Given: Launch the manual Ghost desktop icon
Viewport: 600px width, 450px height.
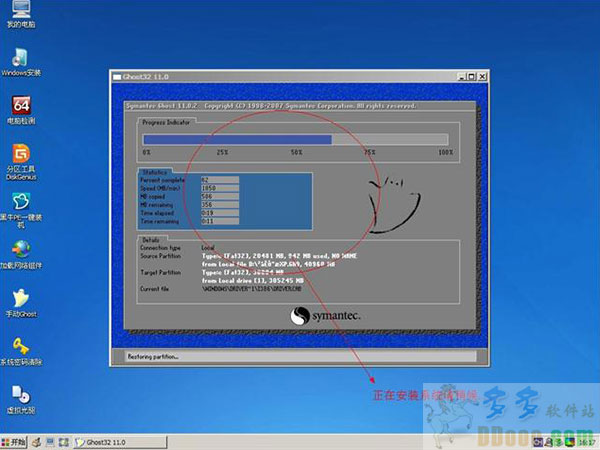Looking at the screenshot, I should point(21,303).
